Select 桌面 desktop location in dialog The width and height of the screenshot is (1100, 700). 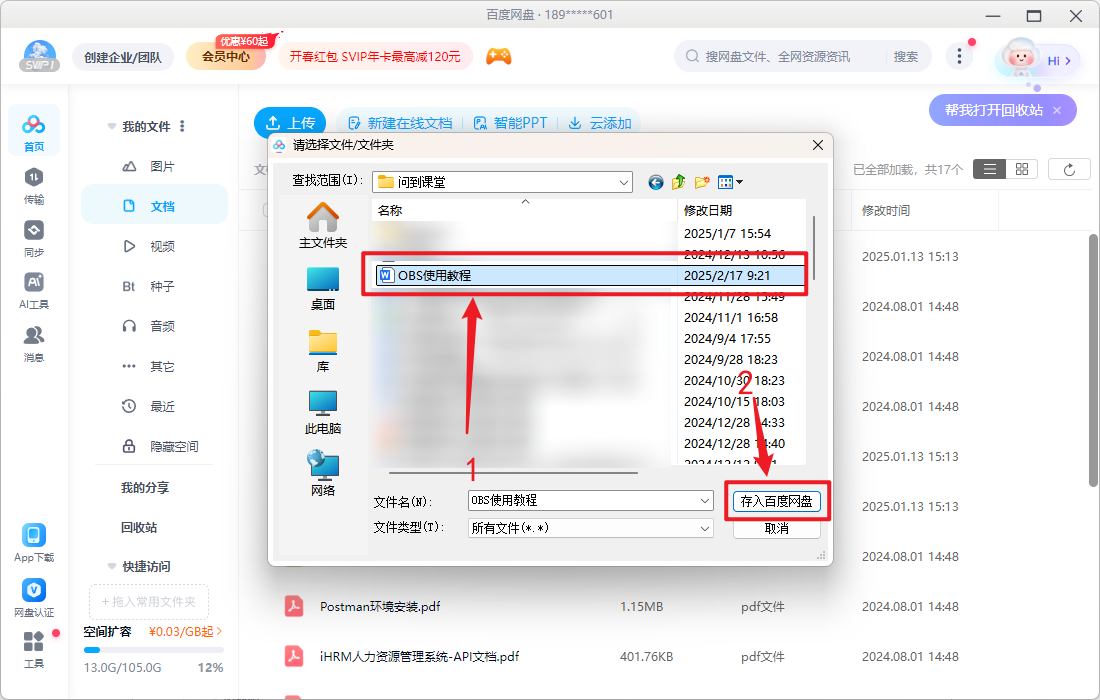click(323, 289)
